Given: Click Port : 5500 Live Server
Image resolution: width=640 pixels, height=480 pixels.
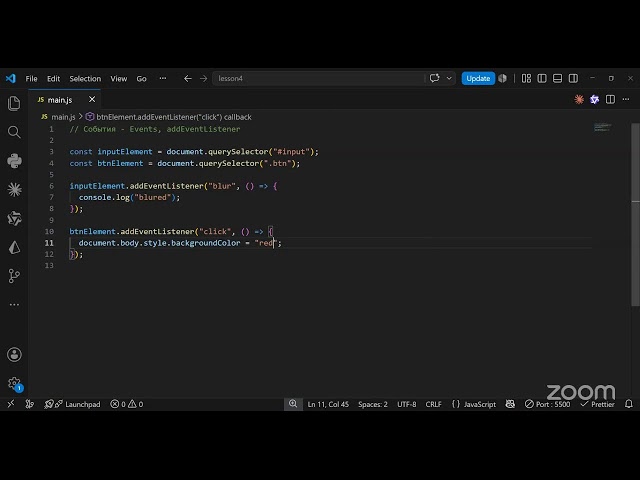Looking at the screenshot, I should tap(547, 404).
